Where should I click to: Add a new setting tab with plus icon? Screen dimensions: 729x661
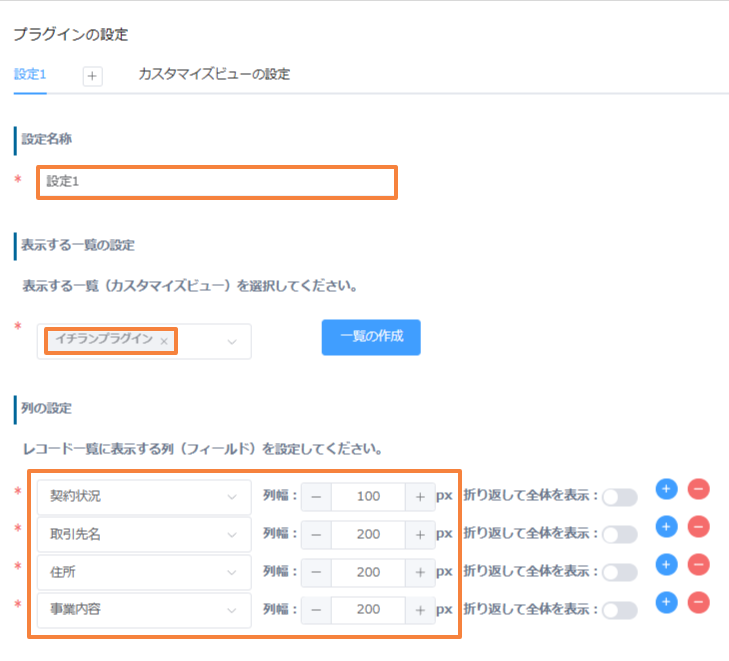click(x=93, y=76)
